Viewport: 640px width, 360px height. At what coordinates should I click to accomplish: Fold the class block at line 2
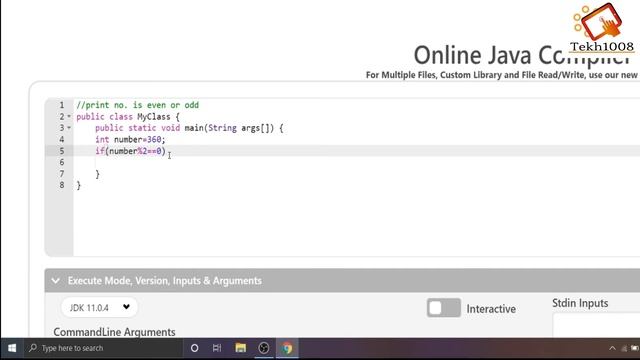click(69, 117)
